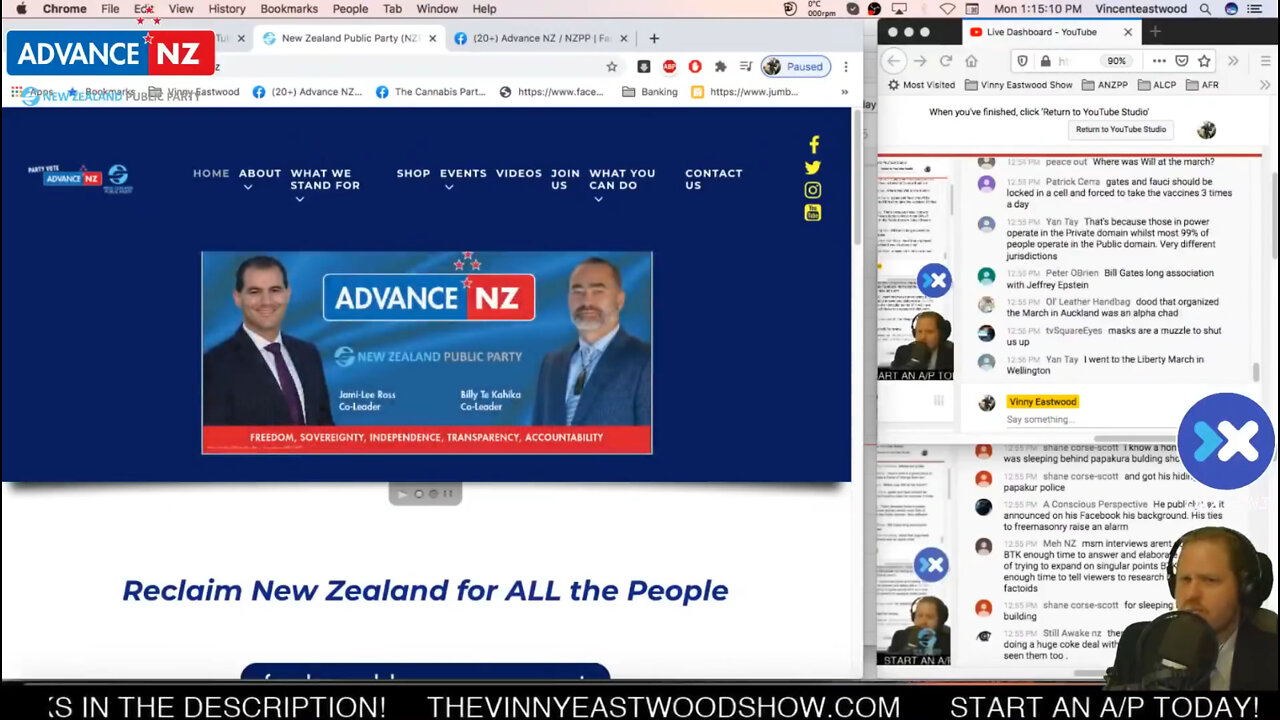Go to the HOME nav link
The height and width of the screenshot is (720, 1280).
(x=211, y=173)
